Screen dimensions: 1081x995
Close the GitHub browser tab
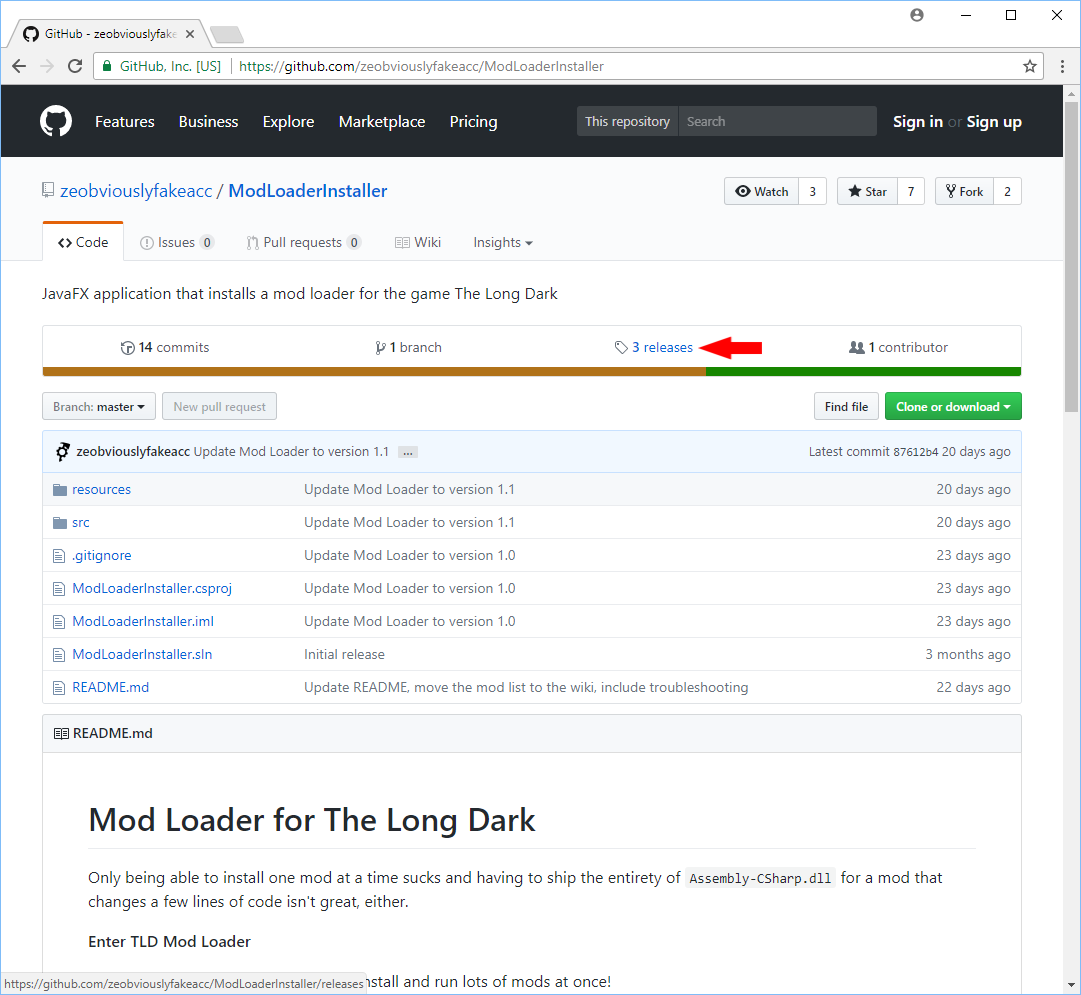coord(190,34)
